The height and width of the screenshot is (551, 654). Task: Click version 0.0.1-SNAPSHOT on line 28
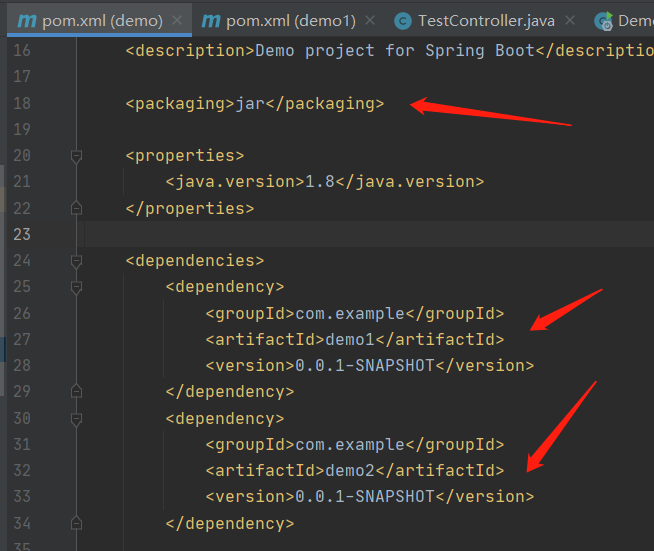(370, 365)
